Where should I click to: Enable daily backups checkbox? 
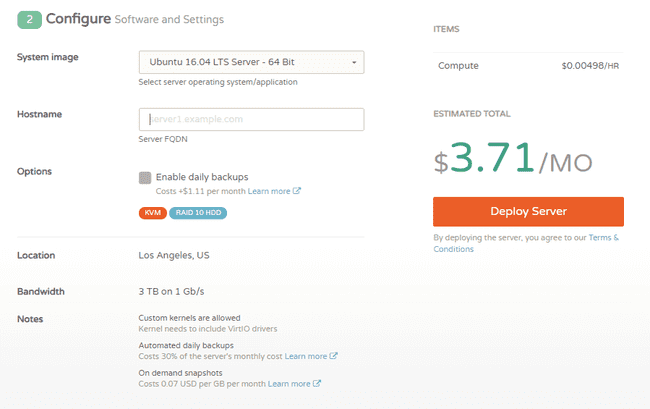145,178
